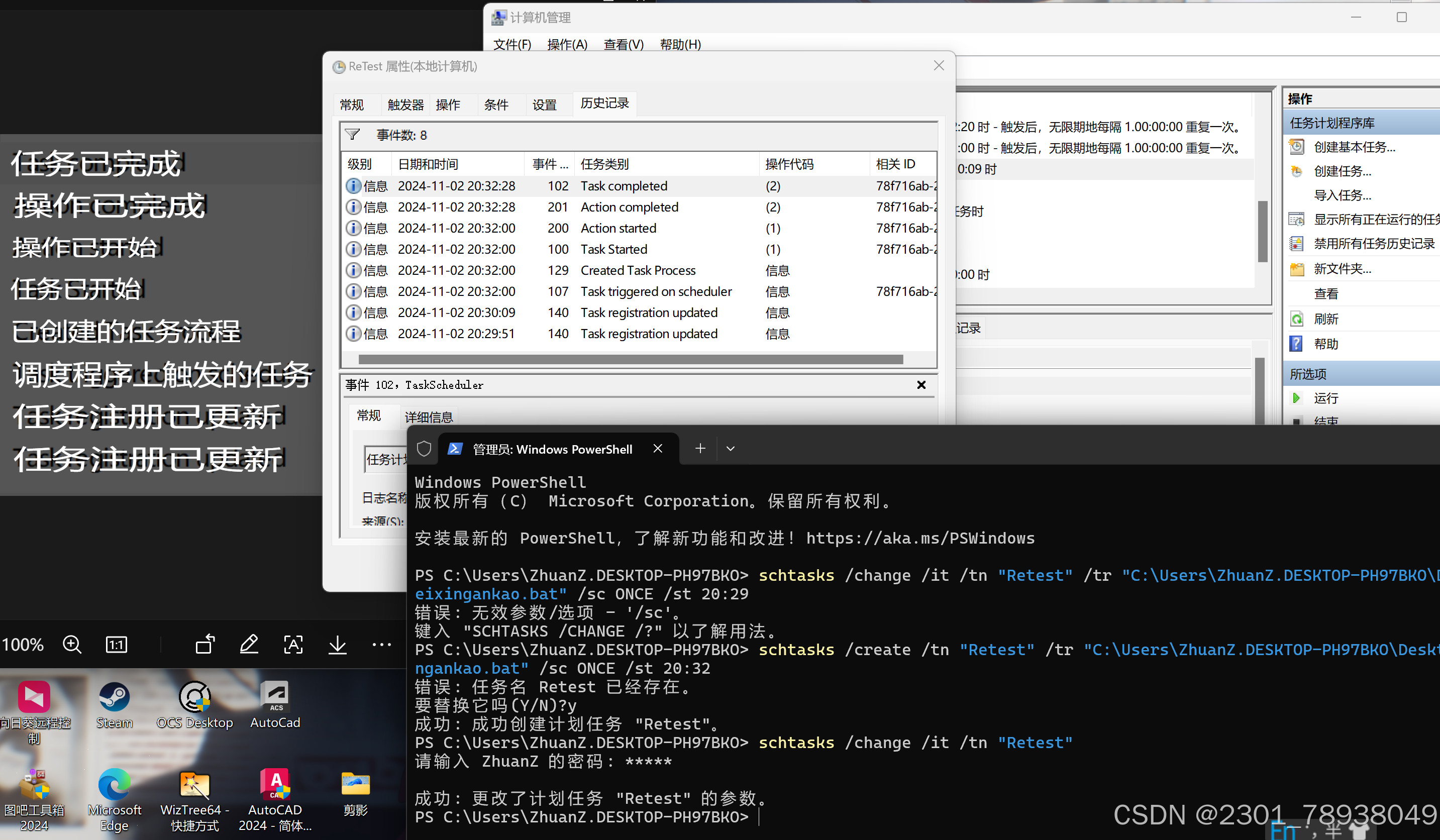Open the PowerShell new tab dropdown chevron
The width and height of the screenshot is (1440, 840).
730,449
